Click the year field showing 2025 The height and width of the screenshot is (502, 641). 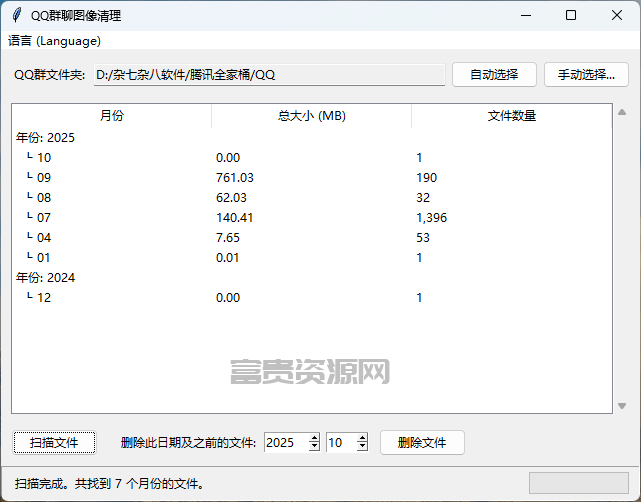pos(286,442)
